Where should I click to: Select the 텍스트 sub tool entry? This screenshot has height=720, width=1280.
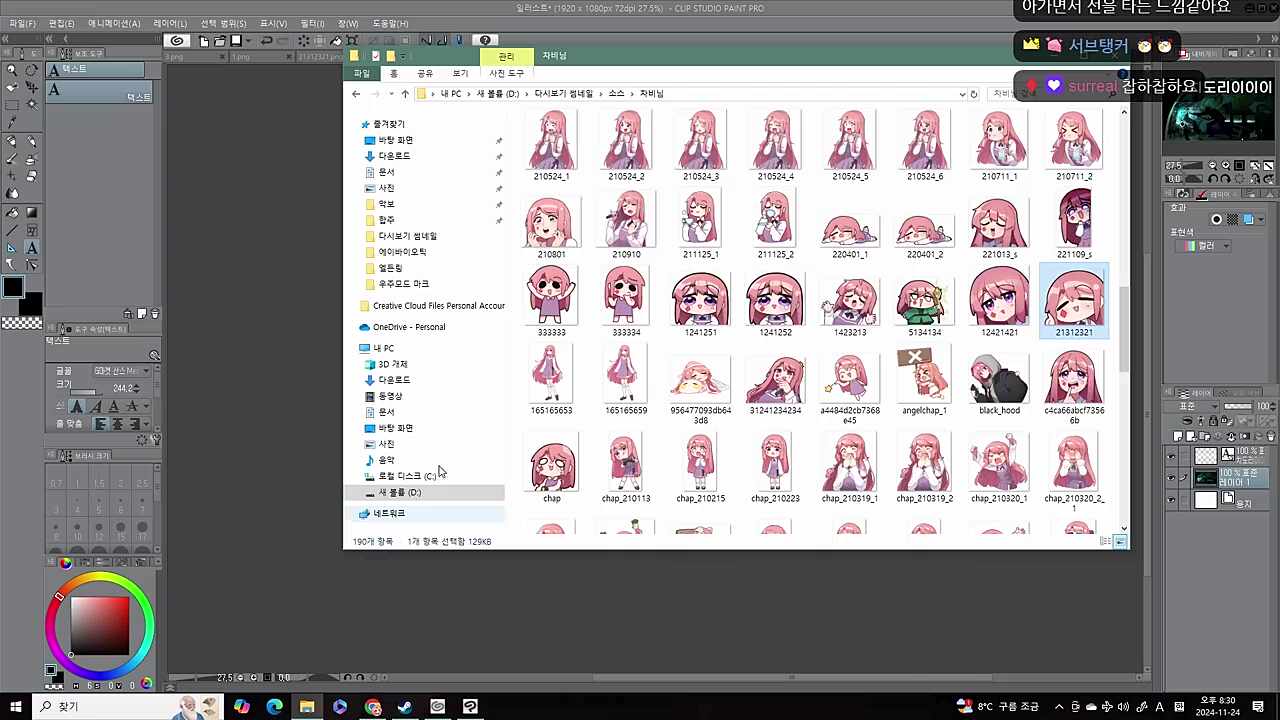98,90
